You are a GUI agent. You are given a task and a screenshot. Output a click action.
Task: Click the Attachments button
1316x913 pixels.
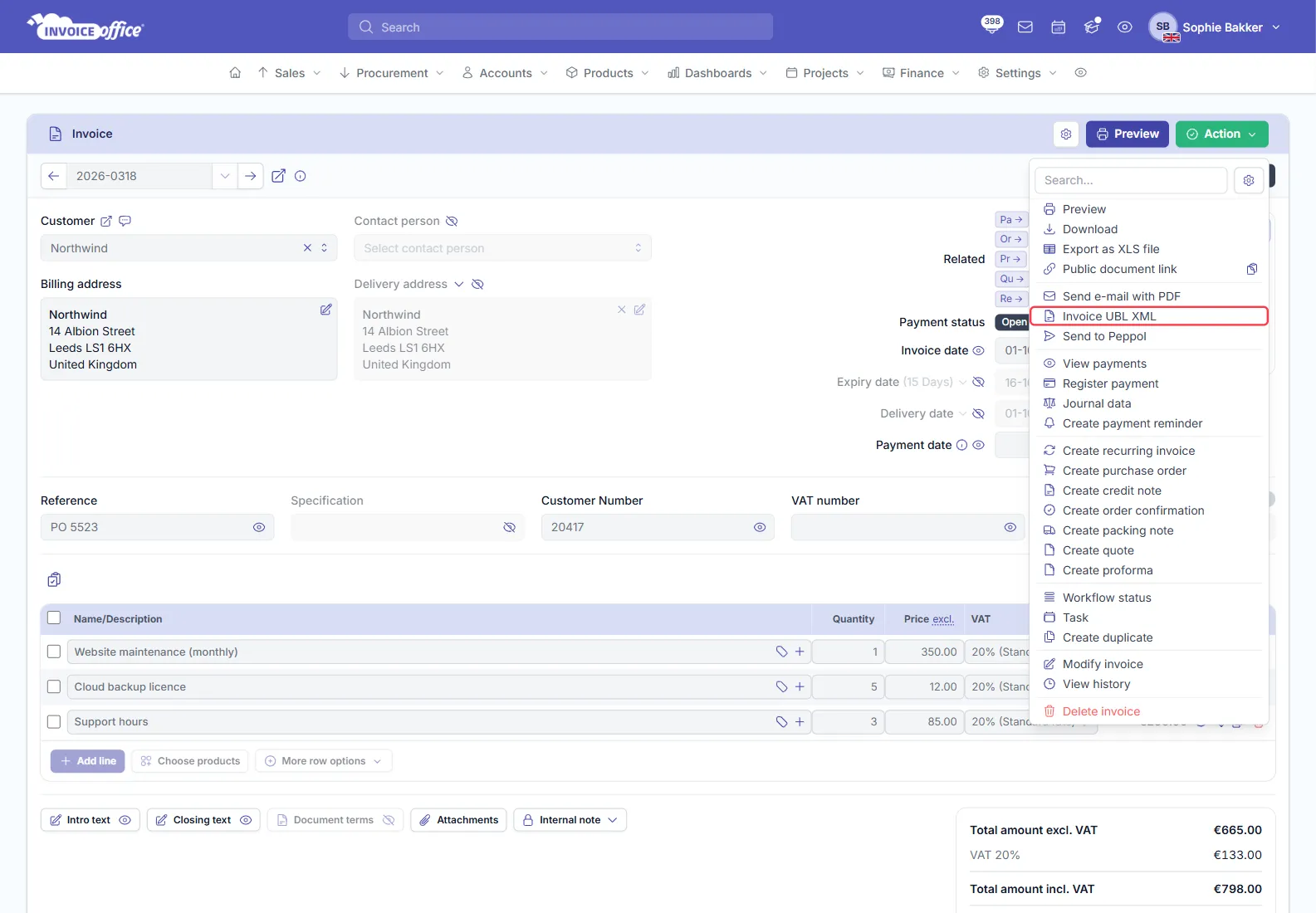point(458,820)
